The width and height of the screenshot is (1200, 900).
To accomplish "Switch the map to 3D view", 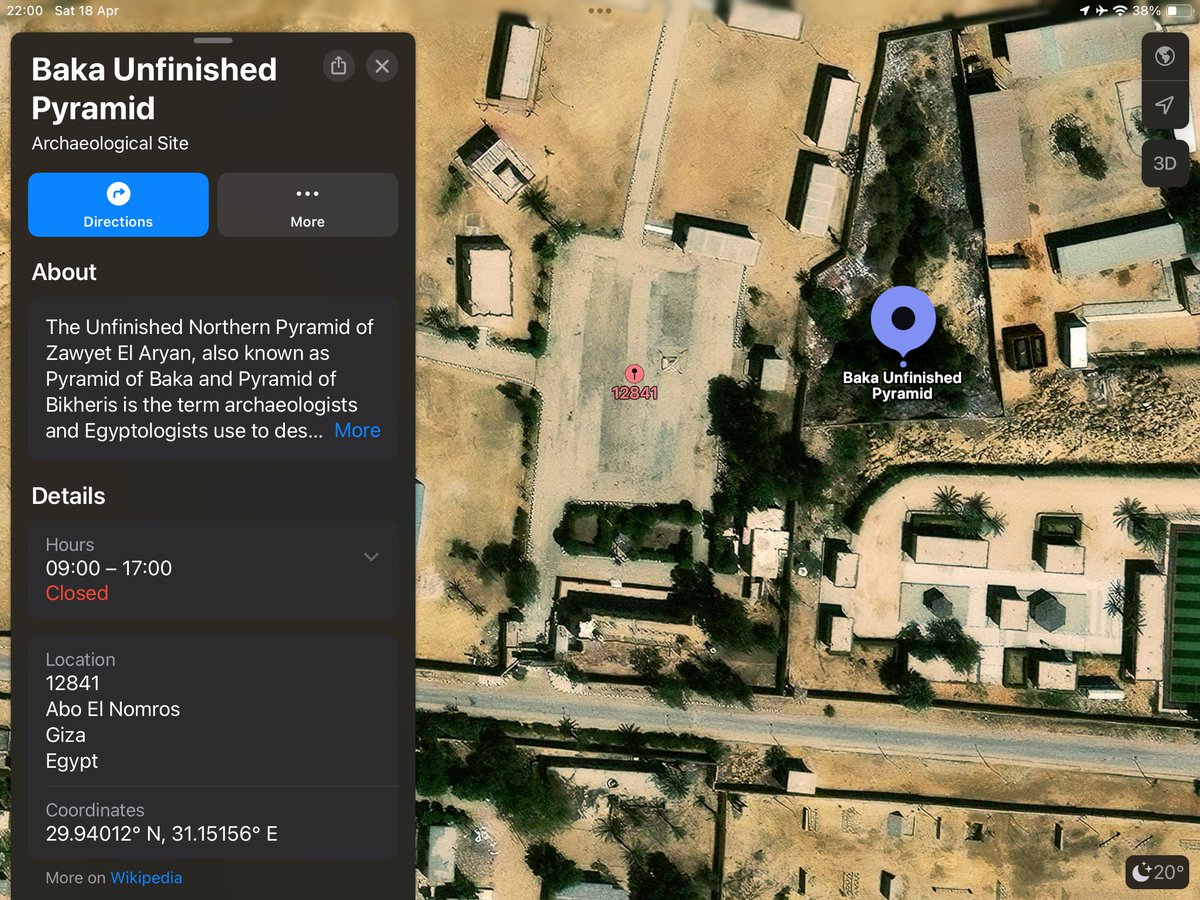I will (1165, 163).
